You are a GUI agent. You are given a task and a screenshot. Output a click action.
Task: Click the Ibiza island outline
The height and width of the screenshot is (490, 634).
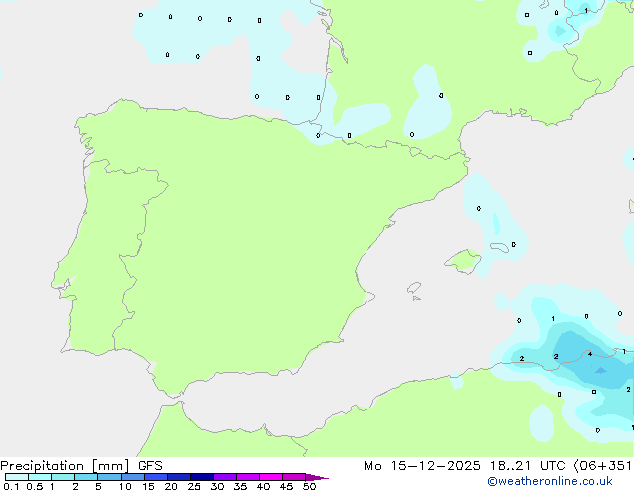click(414, 288)
